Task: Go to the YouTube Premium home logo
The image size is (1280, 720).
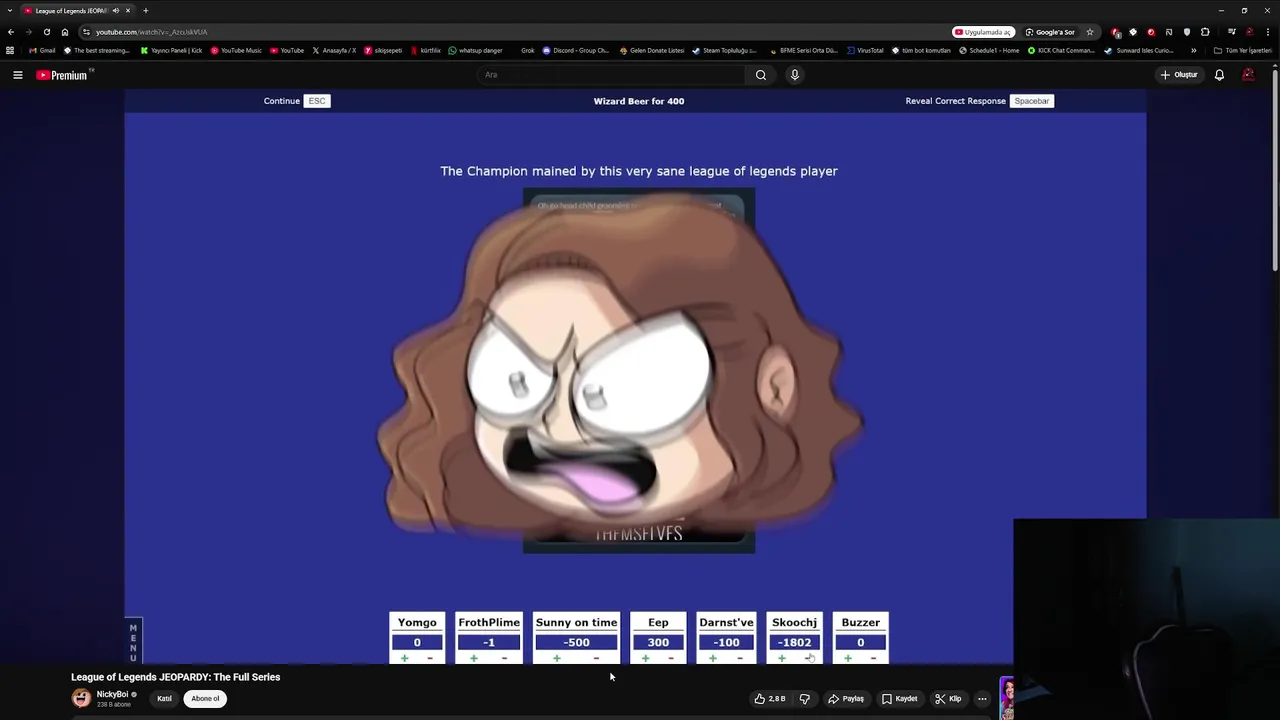Action: pyautogui.click(x=63, y=75)
